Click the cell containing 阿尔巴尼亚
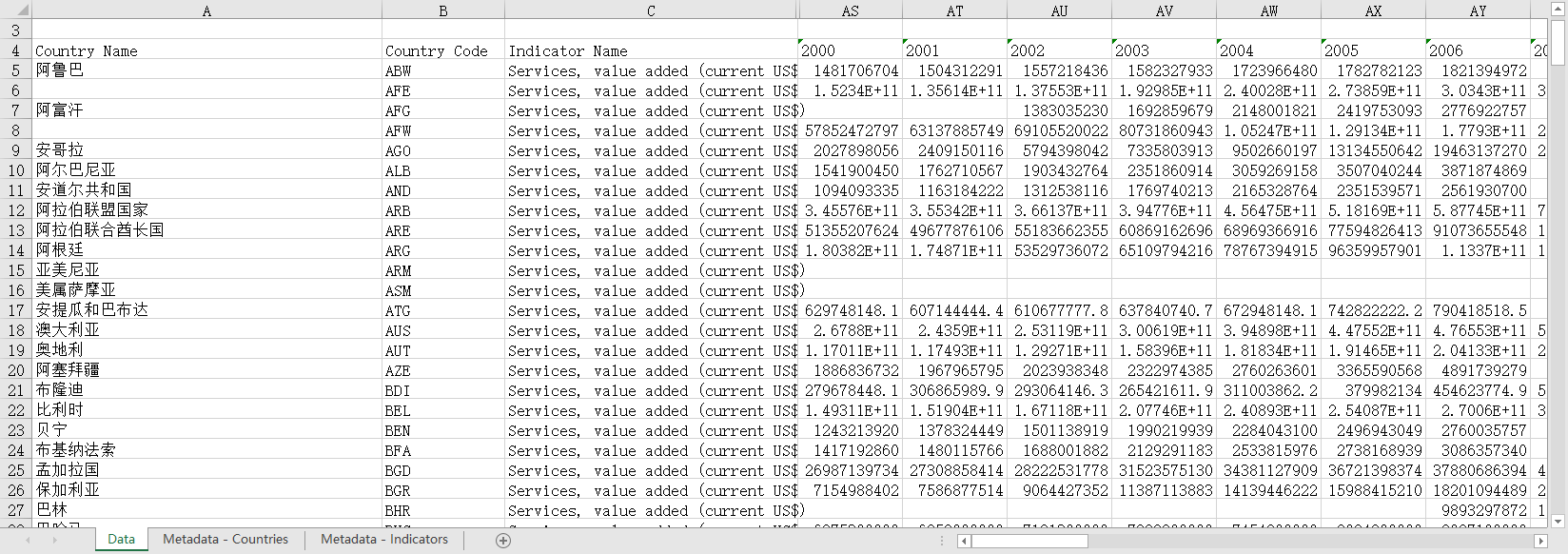This screenshot has height=554, width=1568. pos(206,170)
